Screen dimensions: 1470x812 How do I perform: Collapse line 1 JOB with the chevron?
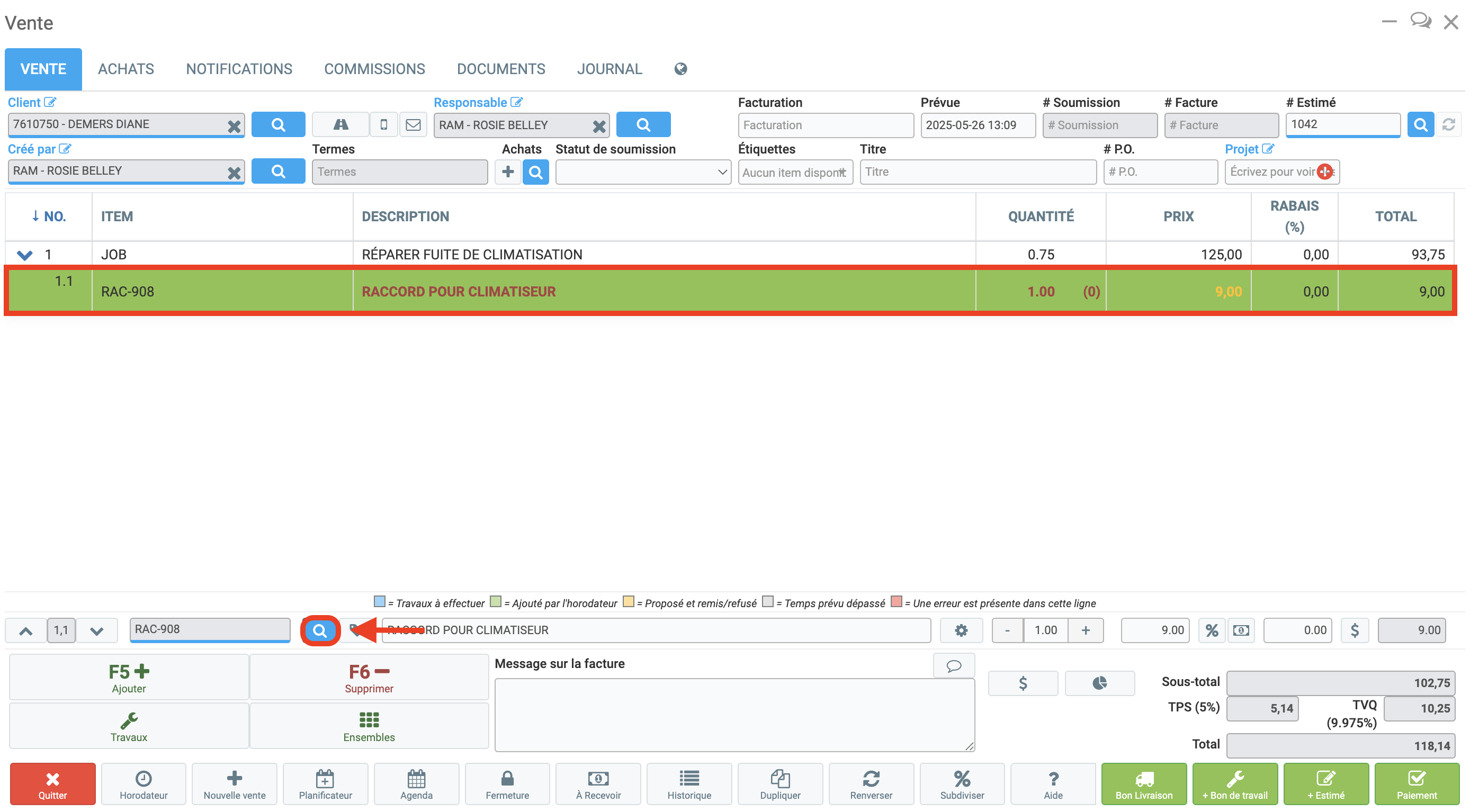pyautogui.click(x=24, y=255)
